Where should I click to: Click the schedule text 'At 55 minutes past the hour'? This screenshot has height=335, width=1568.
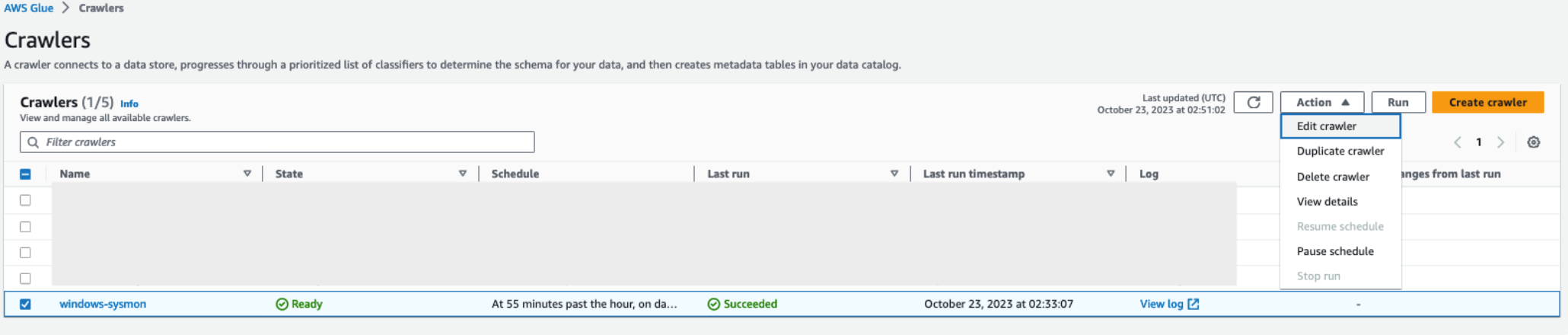tap(584, 304)
